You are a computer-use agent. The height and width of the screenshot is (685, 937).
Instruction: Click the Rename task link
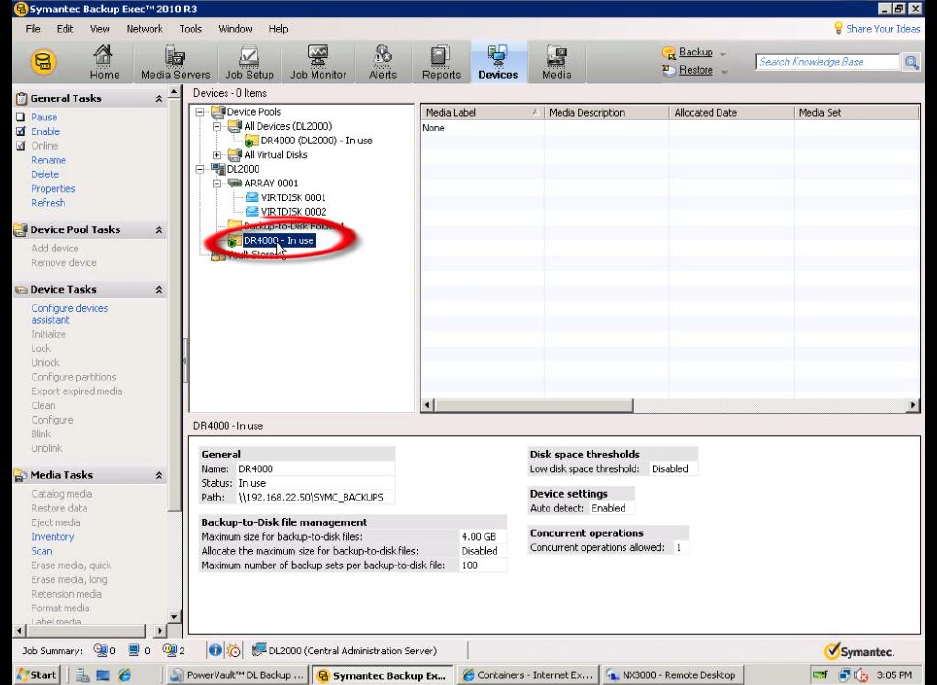[x=48, y=160]
